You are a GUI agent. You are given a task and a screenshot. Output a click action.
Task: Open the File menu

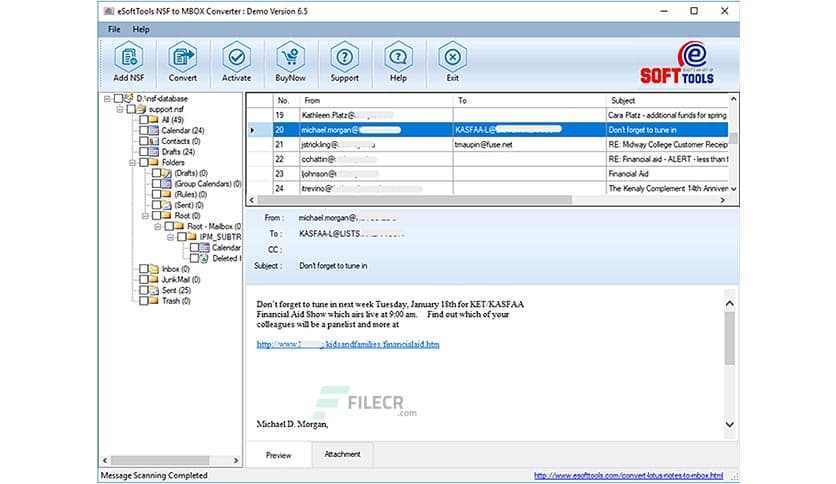click(x=114, y=29)
